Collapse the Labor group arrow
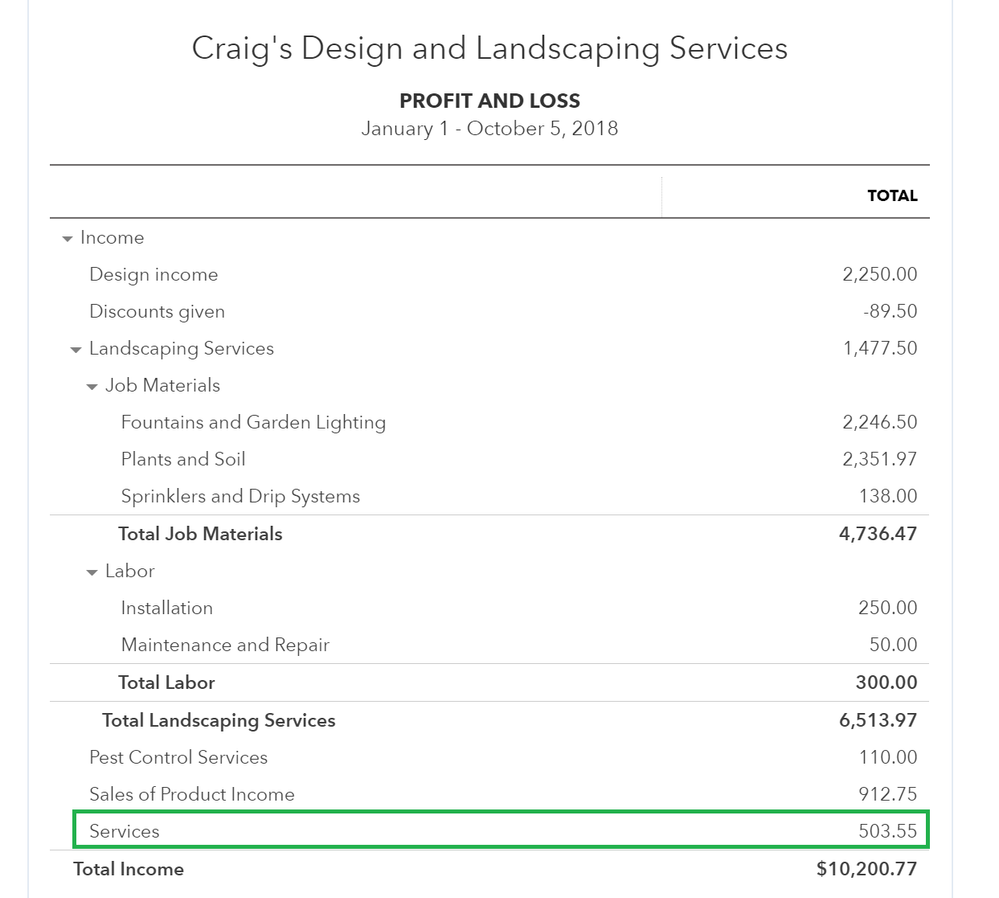This screenshot has height=898, width=999. pyautogui.click(x=92, y=573)
